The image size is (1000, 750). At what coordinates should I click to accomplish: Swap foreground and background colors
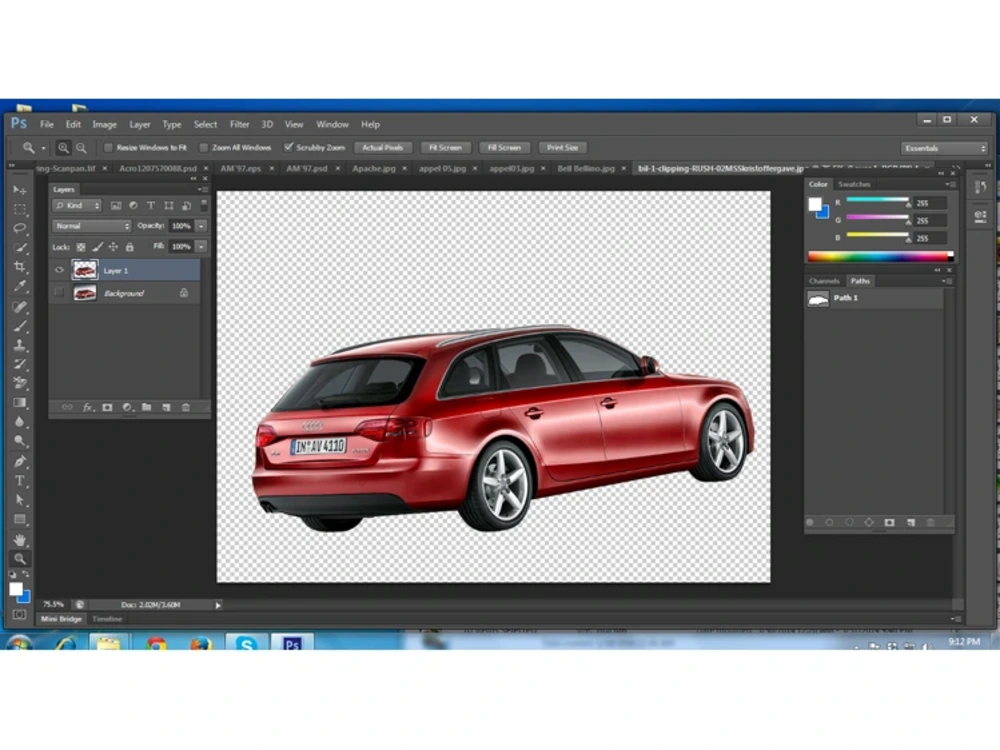click(x=26, y=574)
